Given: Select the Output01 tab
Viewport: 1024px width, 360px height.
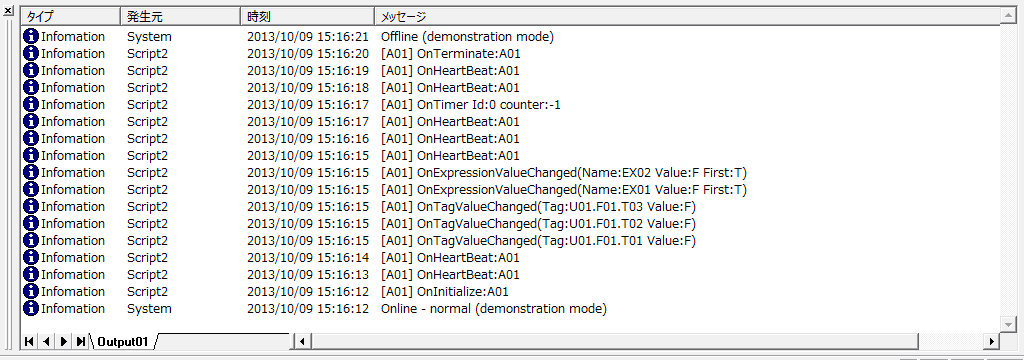Looking at the screenshot, I should tap(123, 341).
